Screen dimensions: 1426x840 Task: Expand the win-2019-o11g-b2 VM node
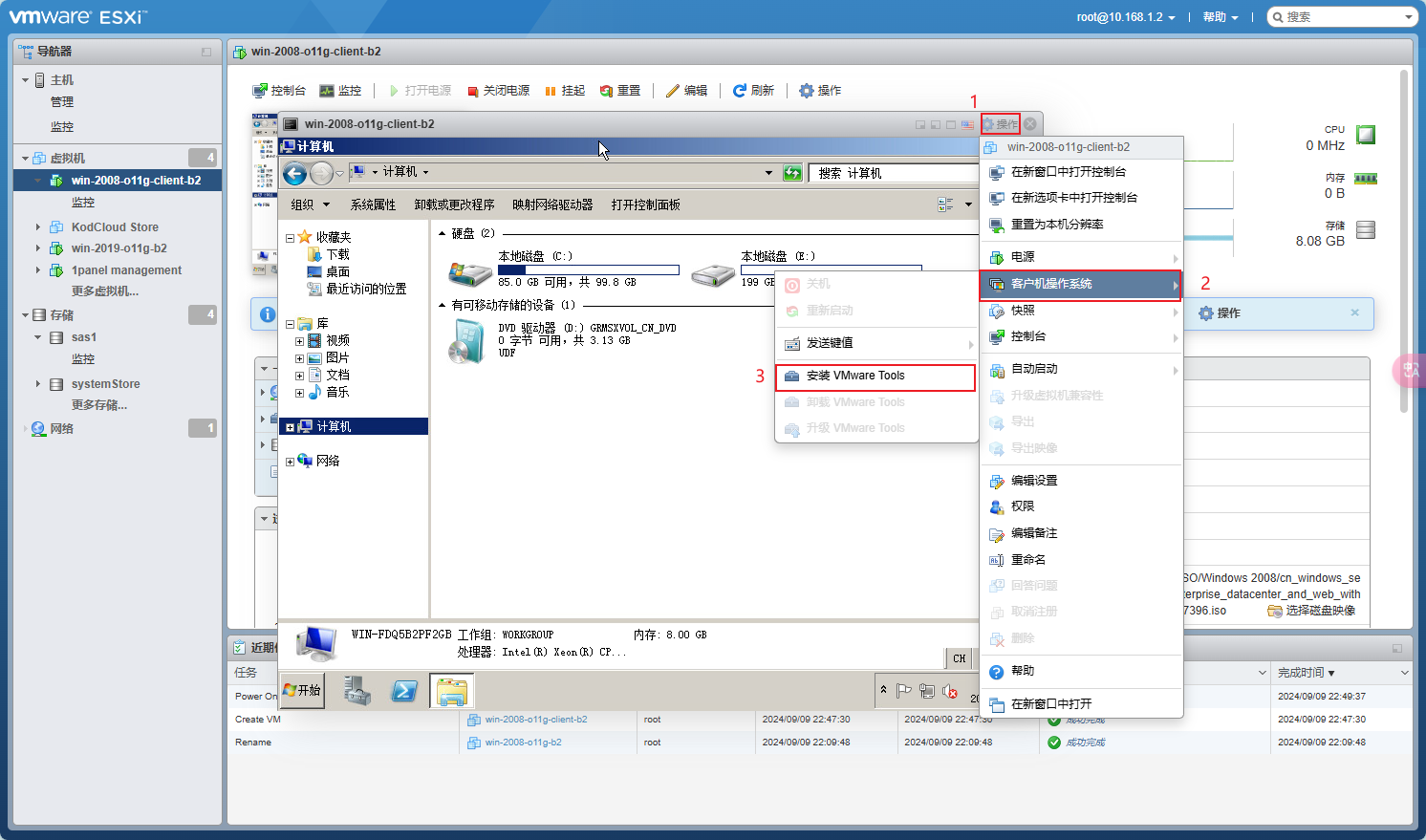coord(38,248)
